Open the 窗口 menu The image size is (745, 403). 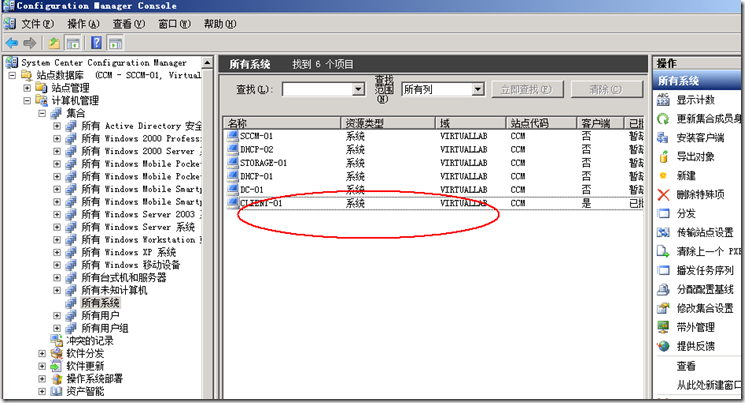pos(174,24)
